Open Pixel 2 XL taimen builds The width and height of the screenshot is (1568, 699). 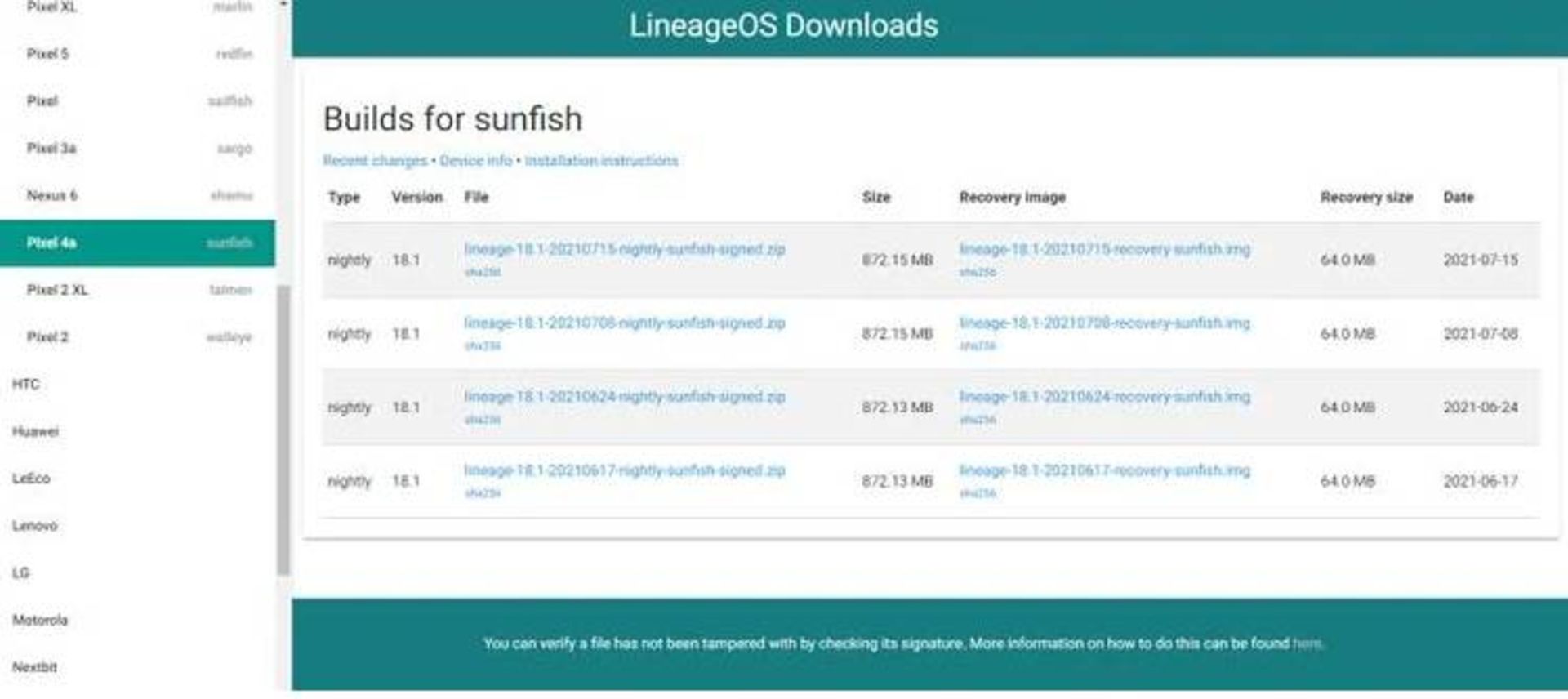[137, 290]
